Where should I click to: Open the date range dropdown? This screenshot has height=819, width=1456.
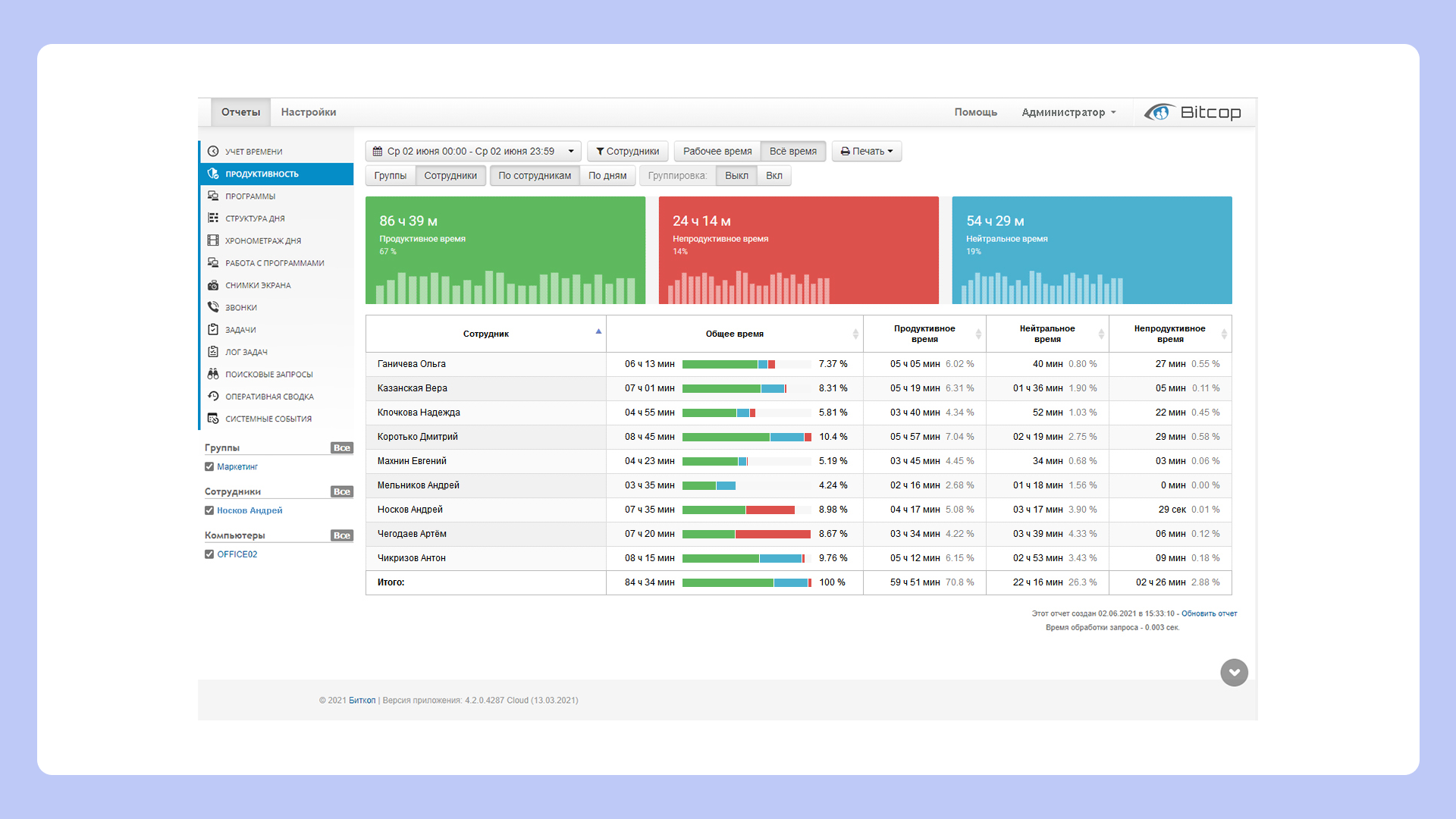tap(473, 151)
